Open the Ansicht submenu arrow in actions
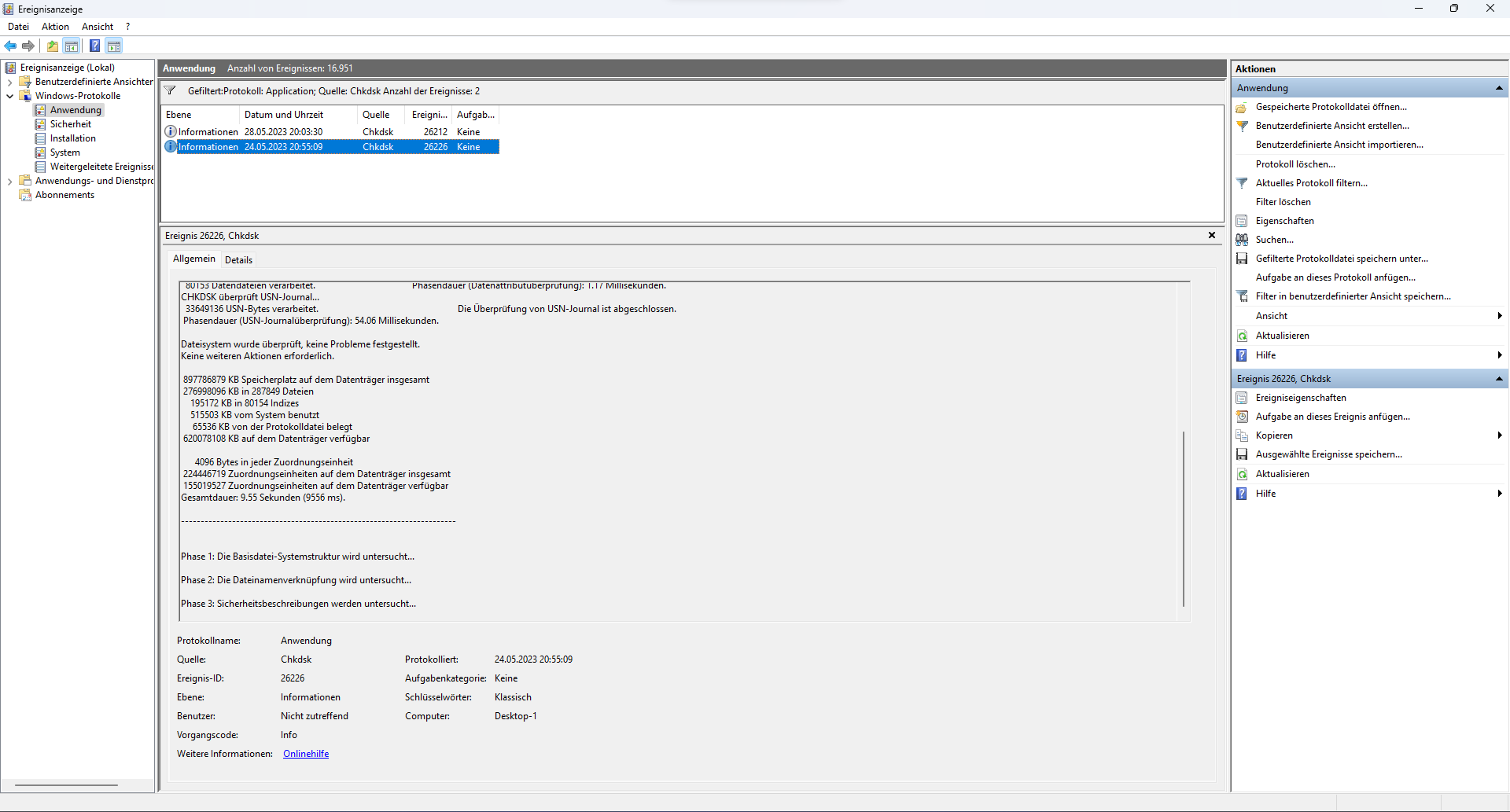 [1500, 316]
